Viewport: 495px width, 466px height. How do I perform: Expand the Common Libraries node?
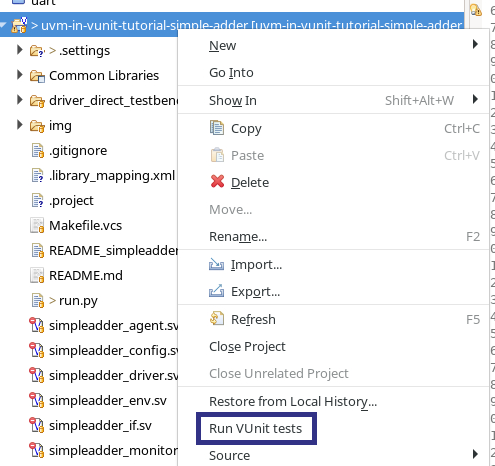coord(20,75)
